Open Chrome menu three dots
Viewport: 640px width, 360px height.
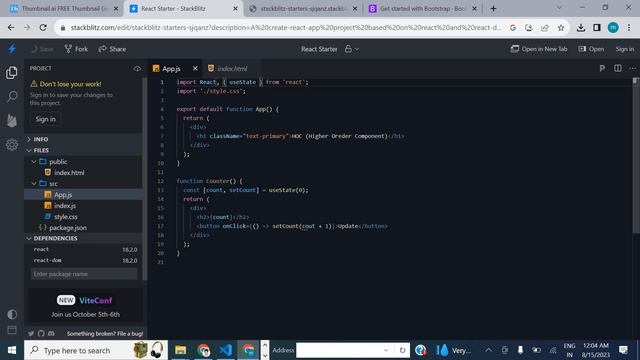tap(629, 28)
